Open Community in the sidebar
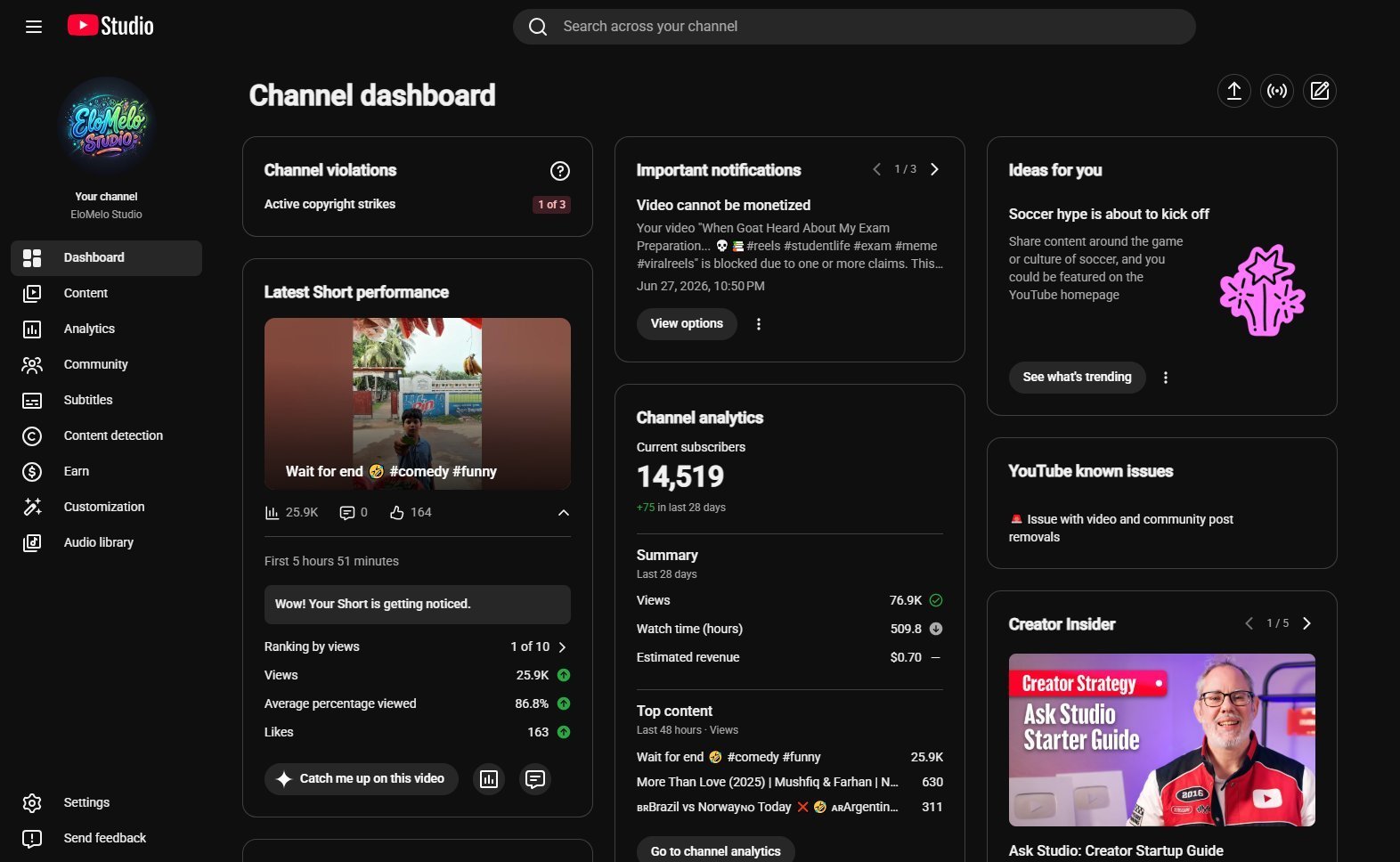This screenshot has height=862, width=1400. point(106,364)
